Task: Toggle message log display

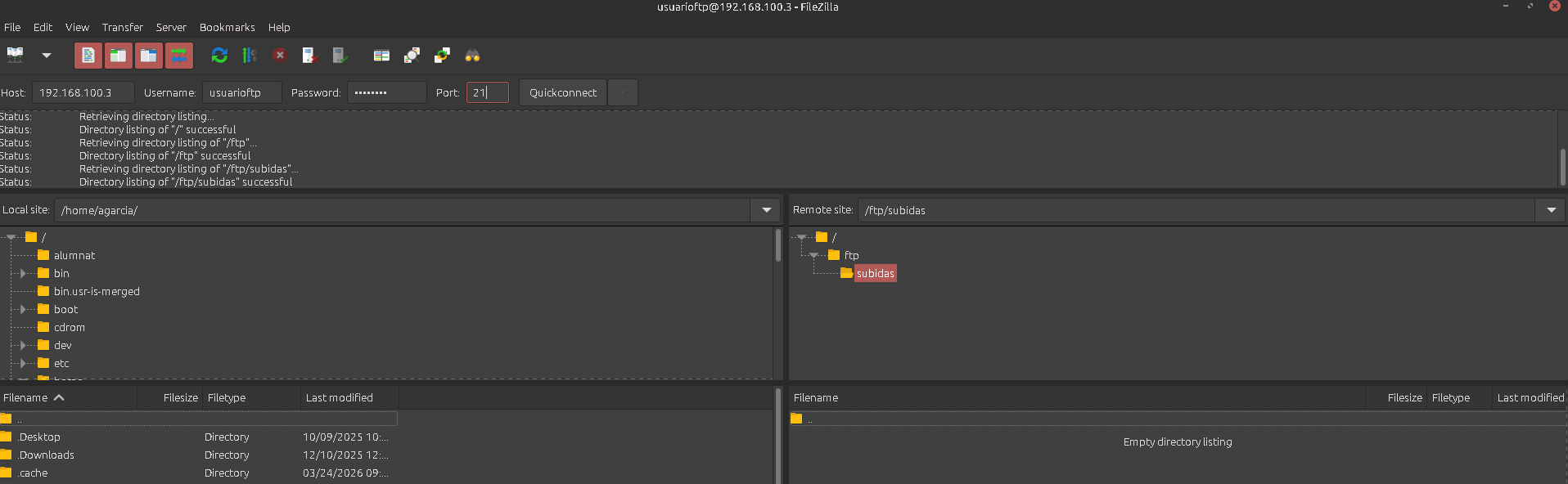Action: point(88,56)
